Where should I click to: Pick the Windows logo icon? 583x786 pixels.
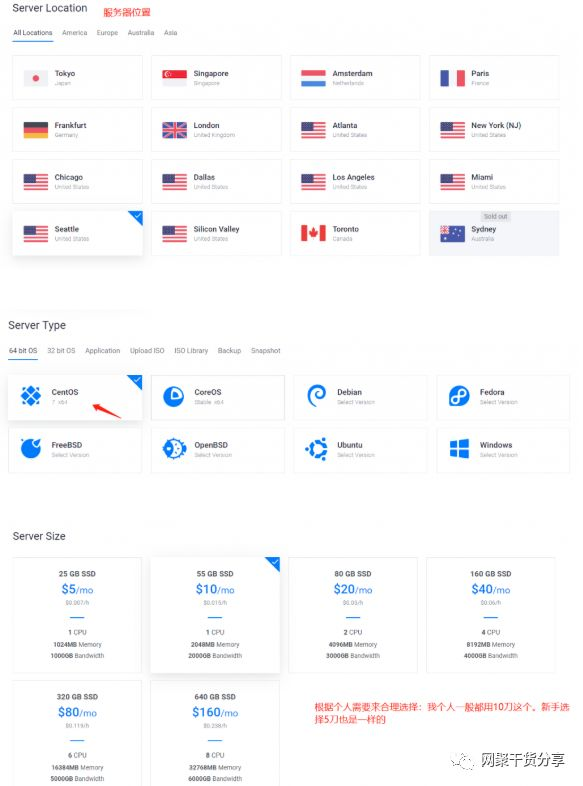(459, 449)
